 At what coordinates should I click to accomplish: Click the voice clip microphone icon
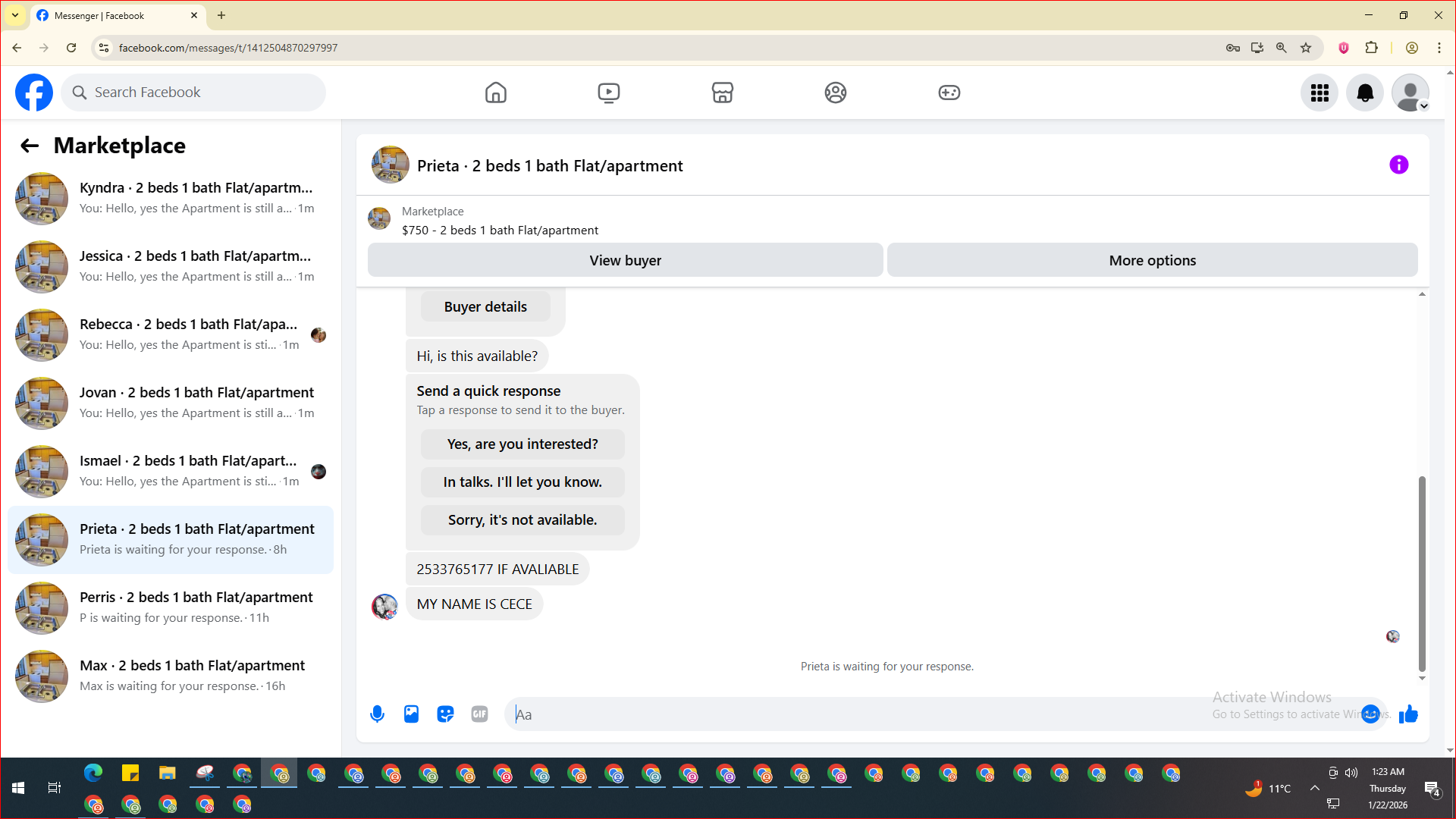(377, 714)
